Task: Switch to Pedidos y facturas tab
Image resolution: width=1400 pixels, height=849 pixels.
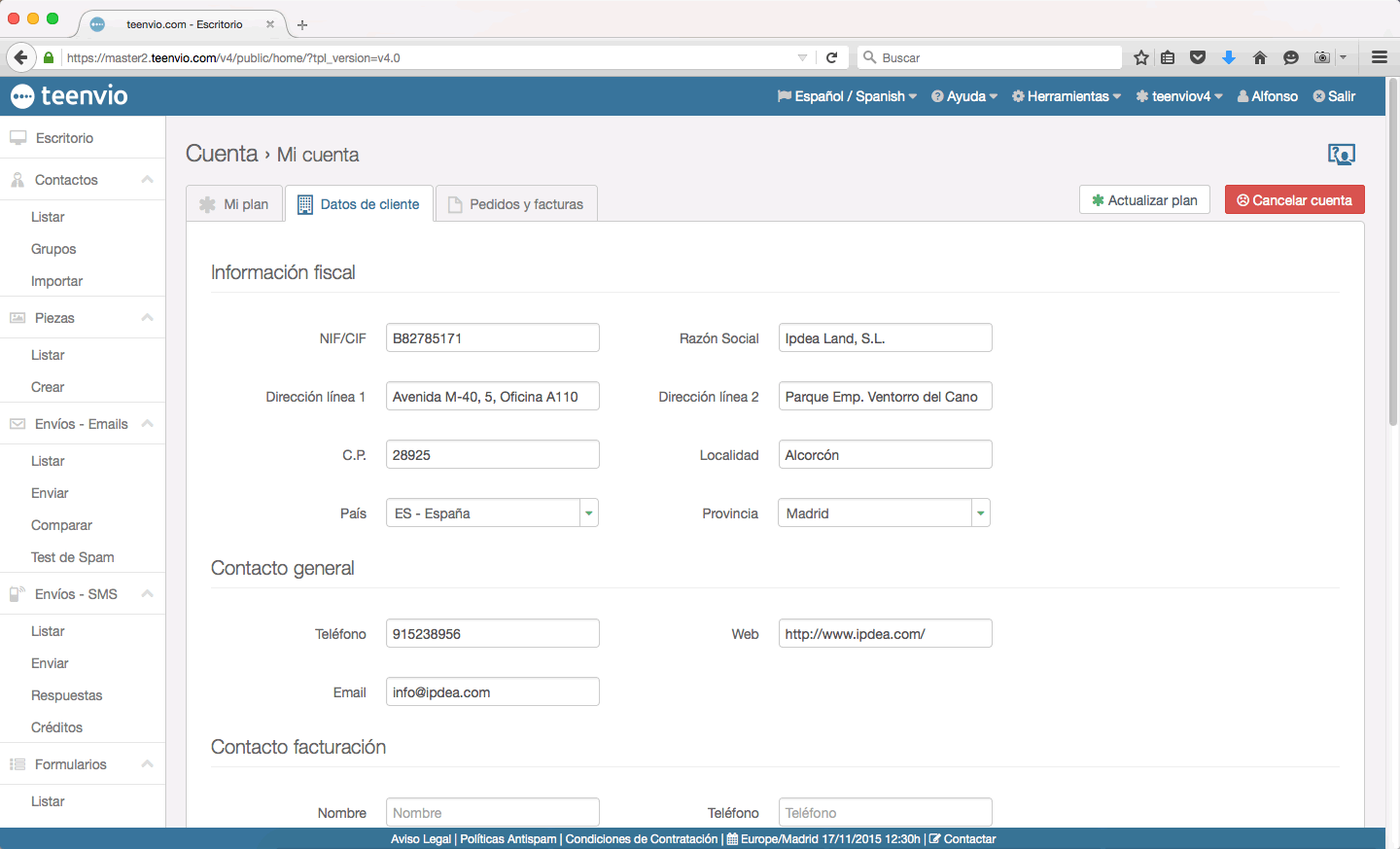Action: [516, 204]
